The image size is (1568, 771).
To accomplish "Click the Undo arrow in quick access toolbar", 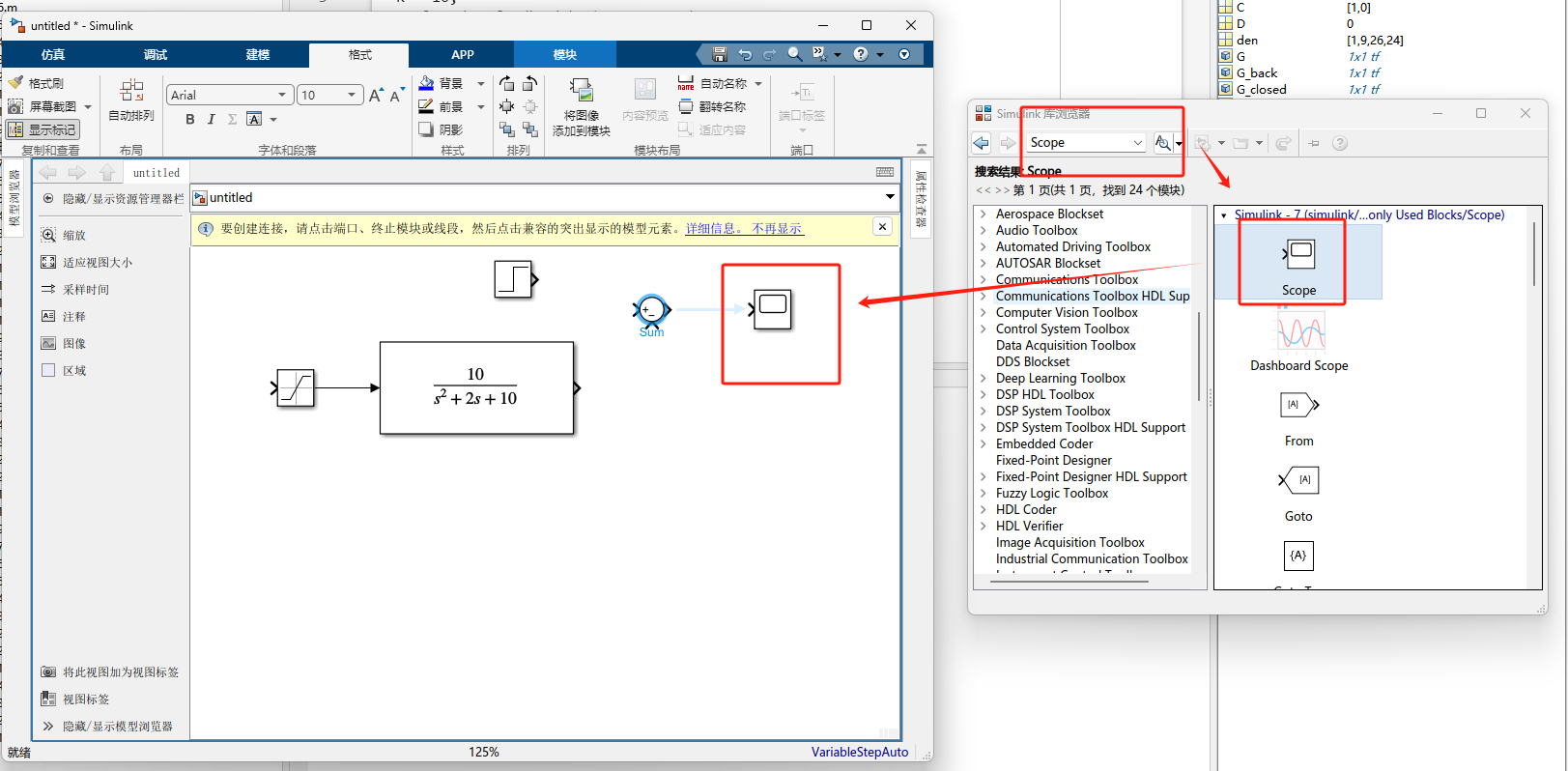I will 745,54.
